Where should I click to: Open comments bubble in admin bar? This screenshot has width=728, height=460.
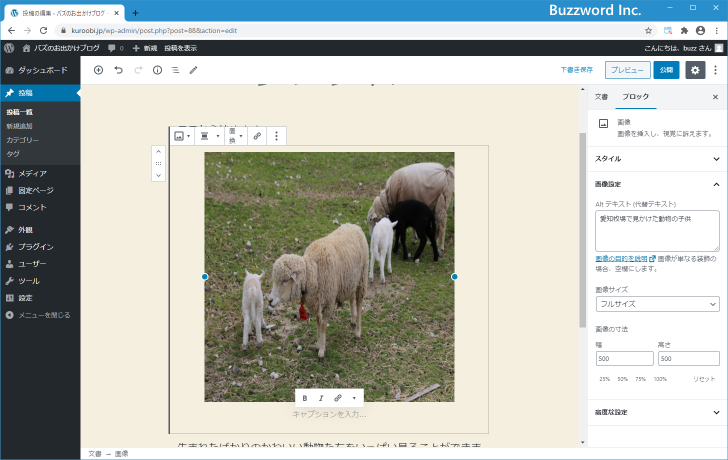pyautogui.click(x=115, y=48)
